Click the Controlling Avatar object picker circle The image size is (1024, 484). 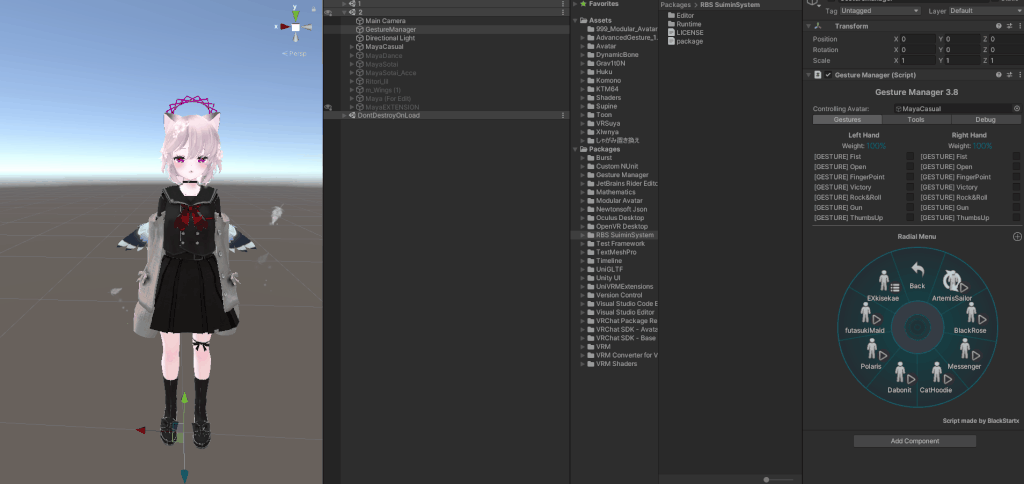coord(1017,108)
